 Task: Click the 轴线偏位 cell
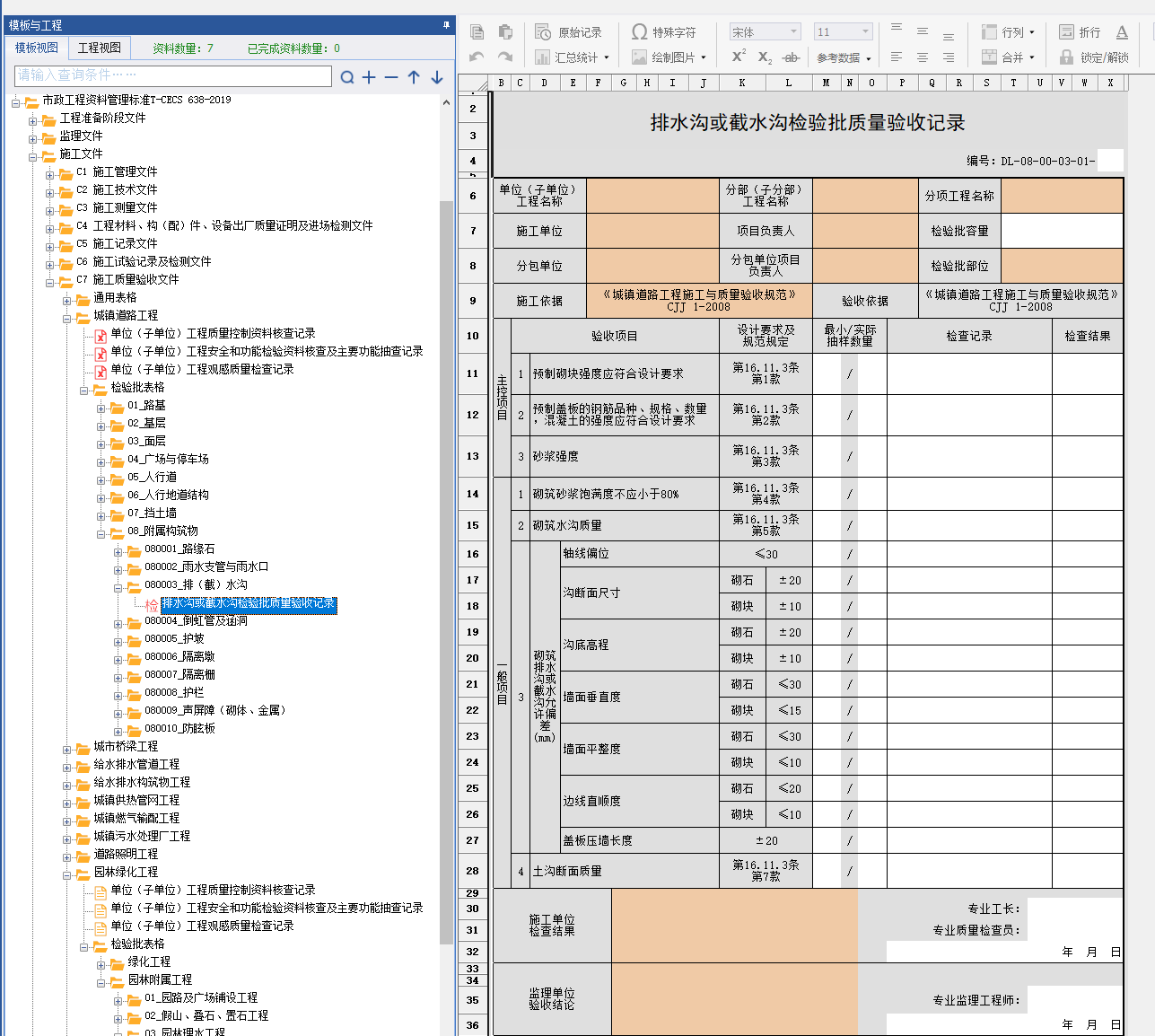click(639, 554)
